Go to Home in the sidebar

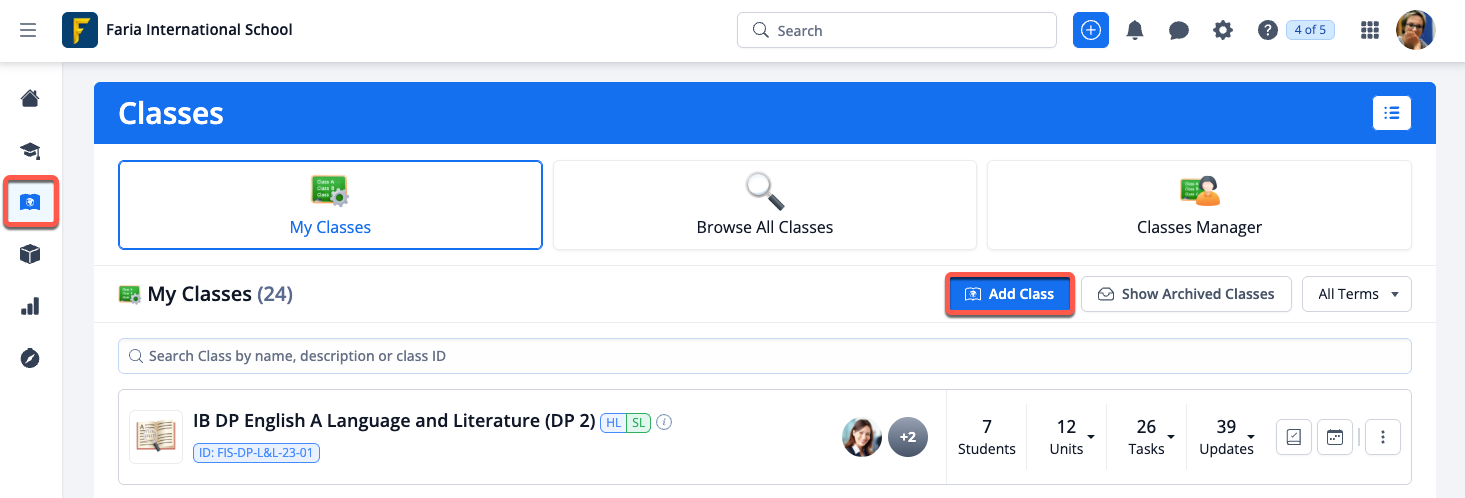tap(30, 98)
